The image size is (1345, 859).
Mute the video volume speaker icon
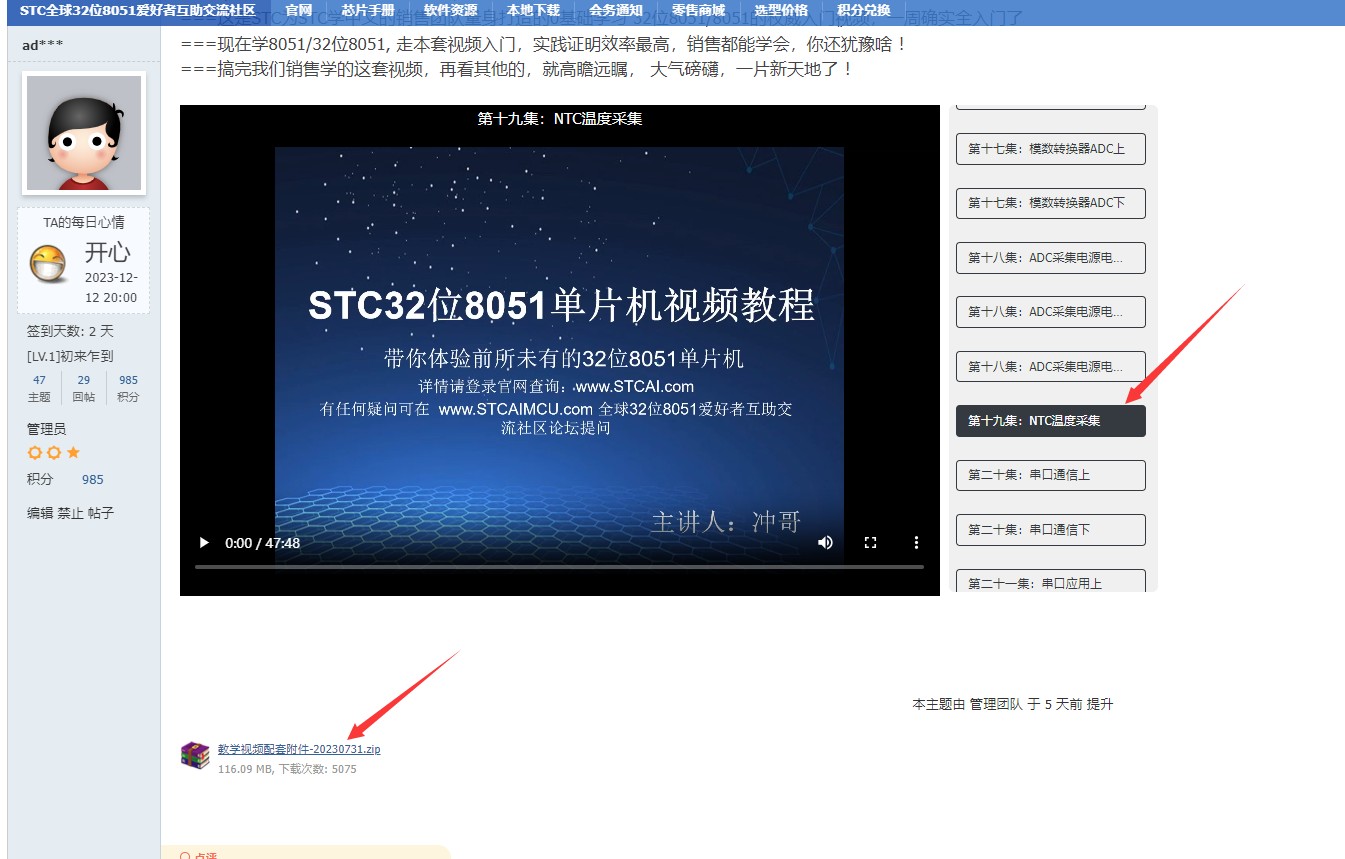coord(825,543)
